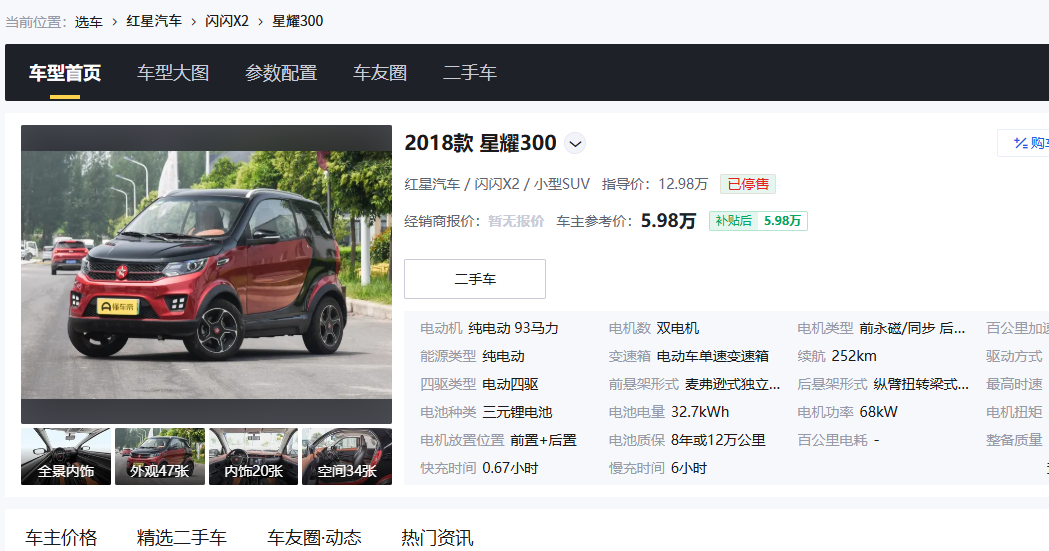Click the 红星汽车 link in the subtitle
Screen dimensions: 1049x551
(x=432, y=184)
